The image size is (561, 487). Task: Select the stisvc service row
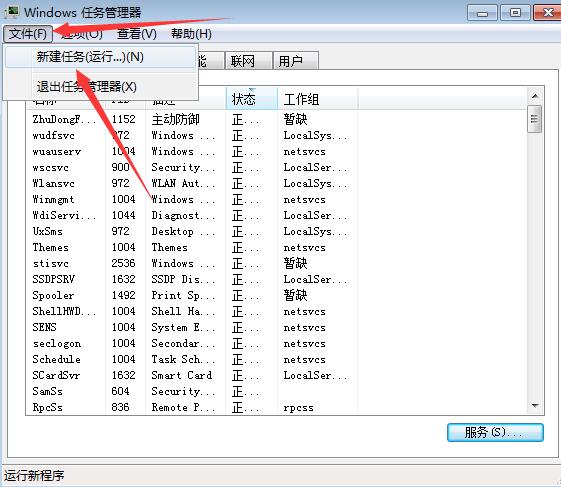[192, 263]
